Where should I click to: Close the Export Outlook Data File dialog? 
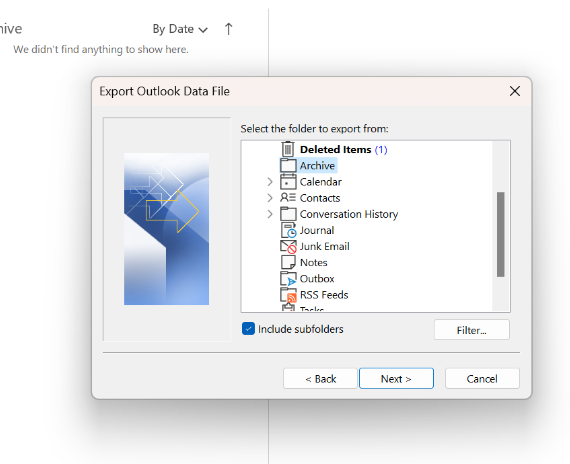click(515, 91)
